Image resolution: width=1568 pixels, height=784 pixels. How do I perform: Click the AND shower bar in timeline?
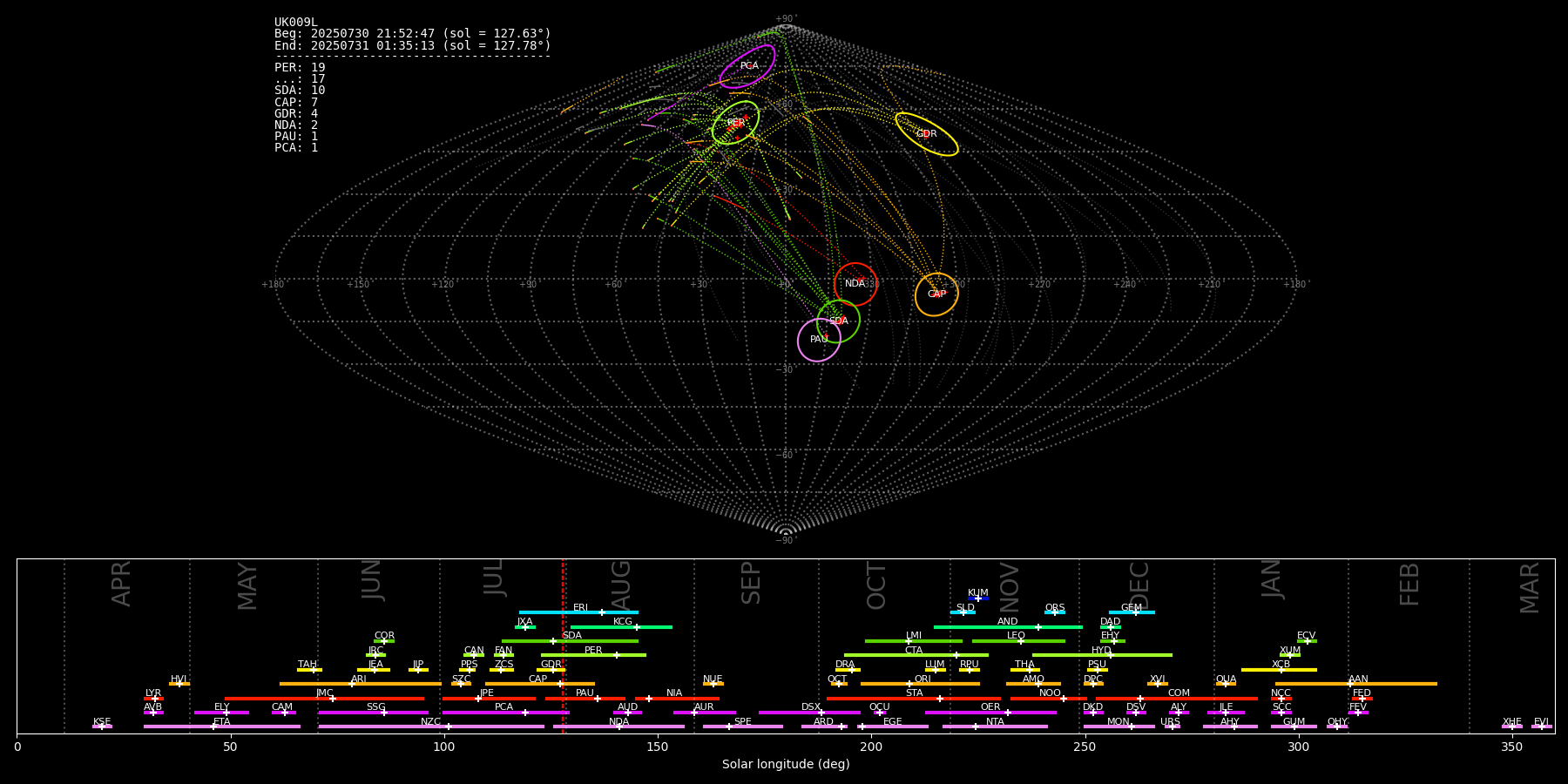point(1008,627)
